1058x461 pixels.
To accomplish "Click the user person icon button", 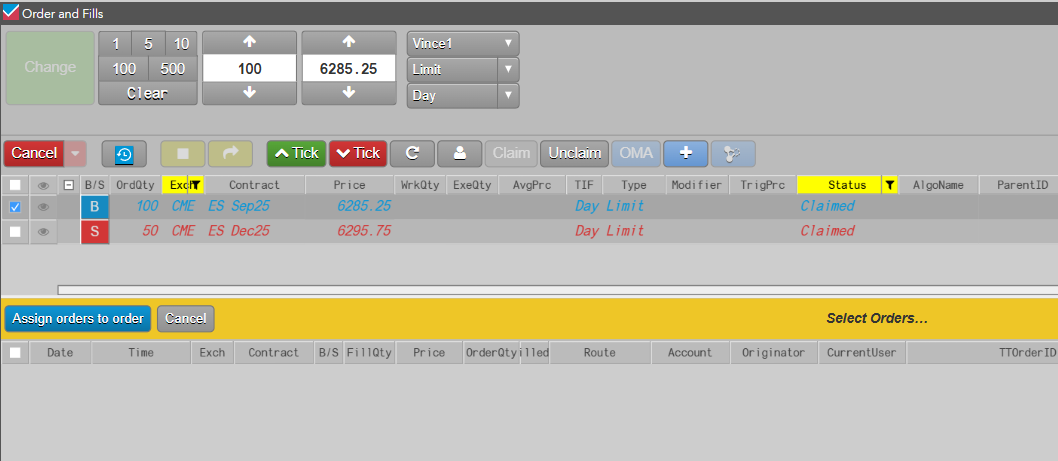I will [x=460, y=153].
